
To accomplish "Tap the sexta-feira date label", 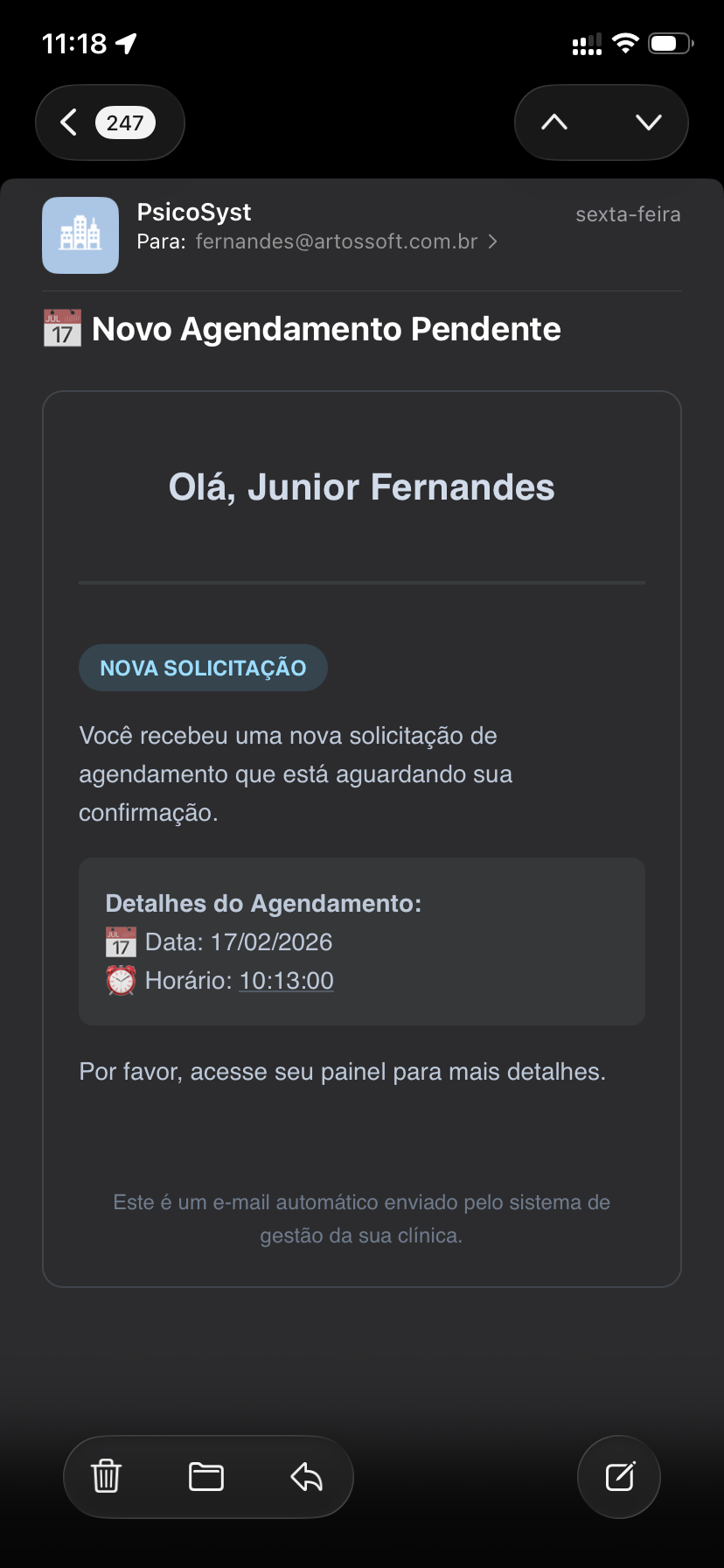I will click(x=628, y=214).
